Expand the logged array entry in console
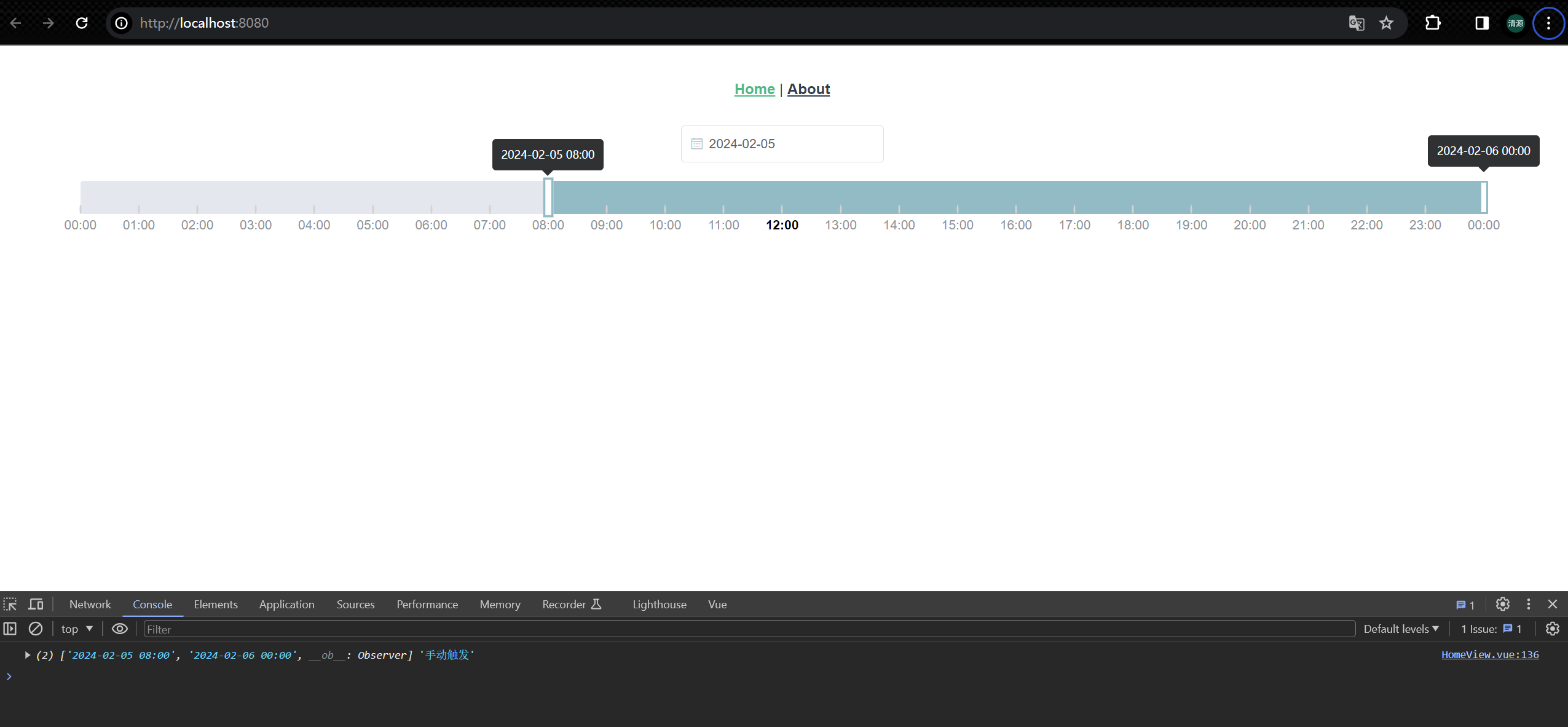 coord(28,655)
